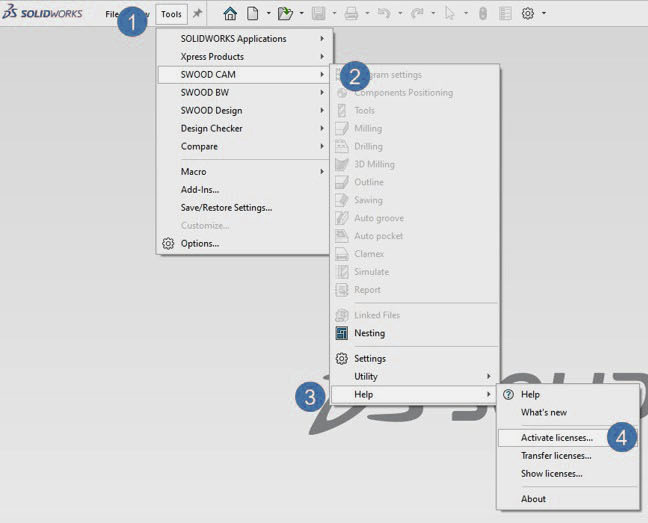Image resolution: width=648 pixels, height=523 pixels.
Task: Select Show licenses... entry
Action: (551, 473)
